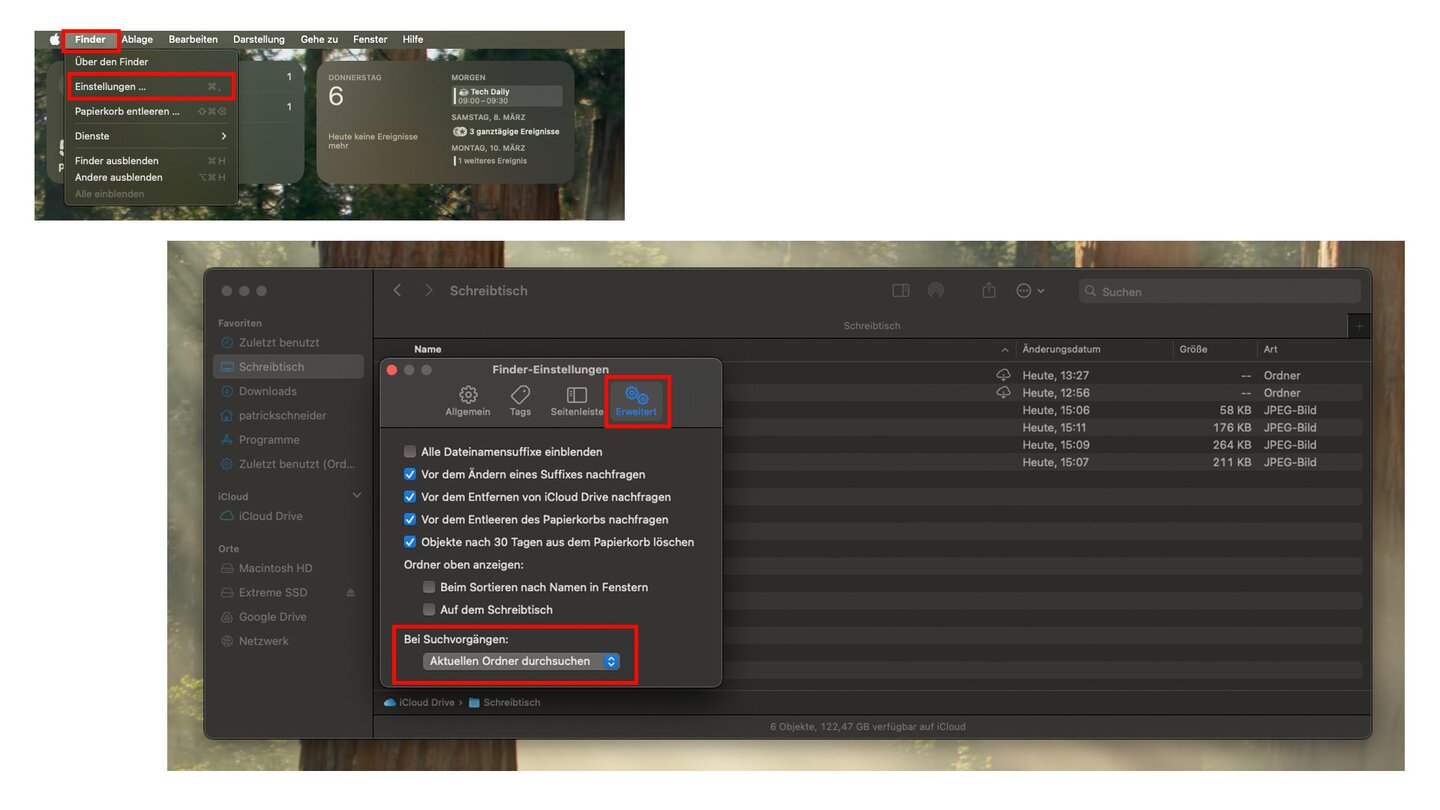The image size is (1440, 810).
Task: Click the share icon in Finder toolbar
Action: 989,290
